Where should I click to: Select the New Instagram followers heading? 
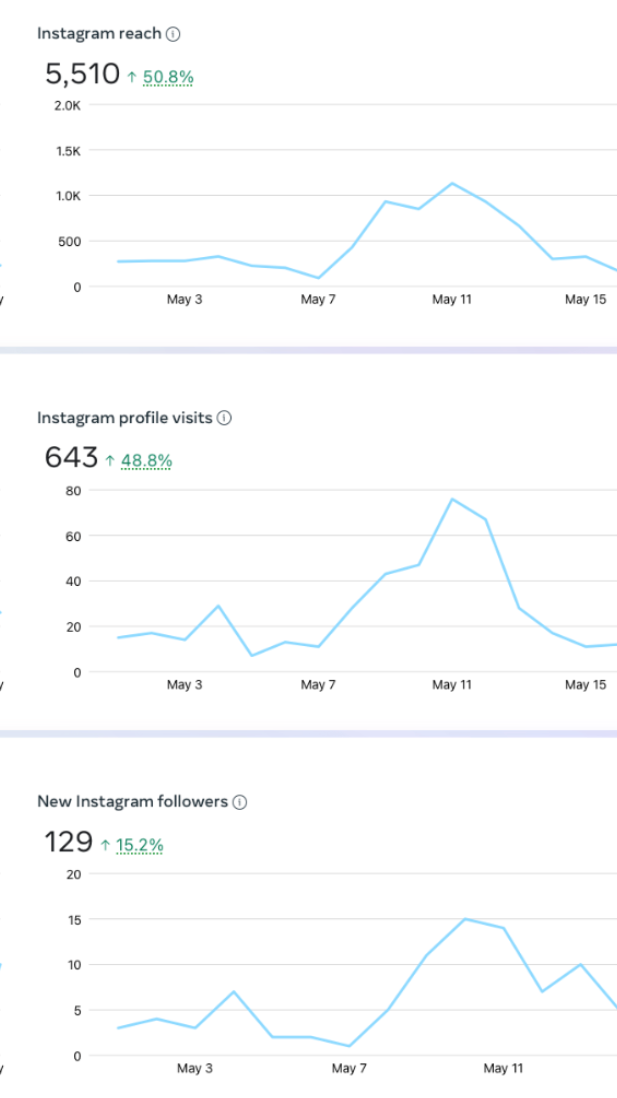pyautogui.click(x=132, y=802)
